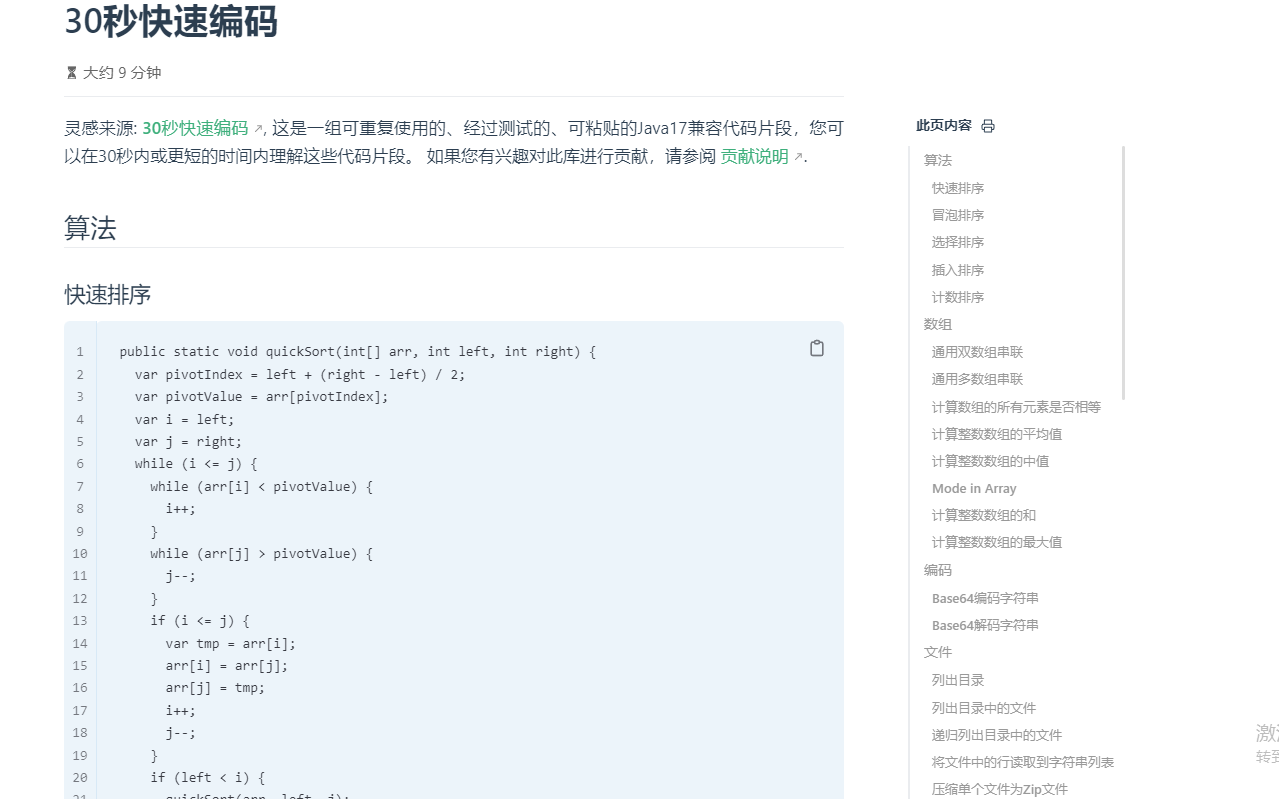Click the page title 30秒快速编码
Image resolution: width=1279 pixels, height=799 pixels.
coord(171,21)
